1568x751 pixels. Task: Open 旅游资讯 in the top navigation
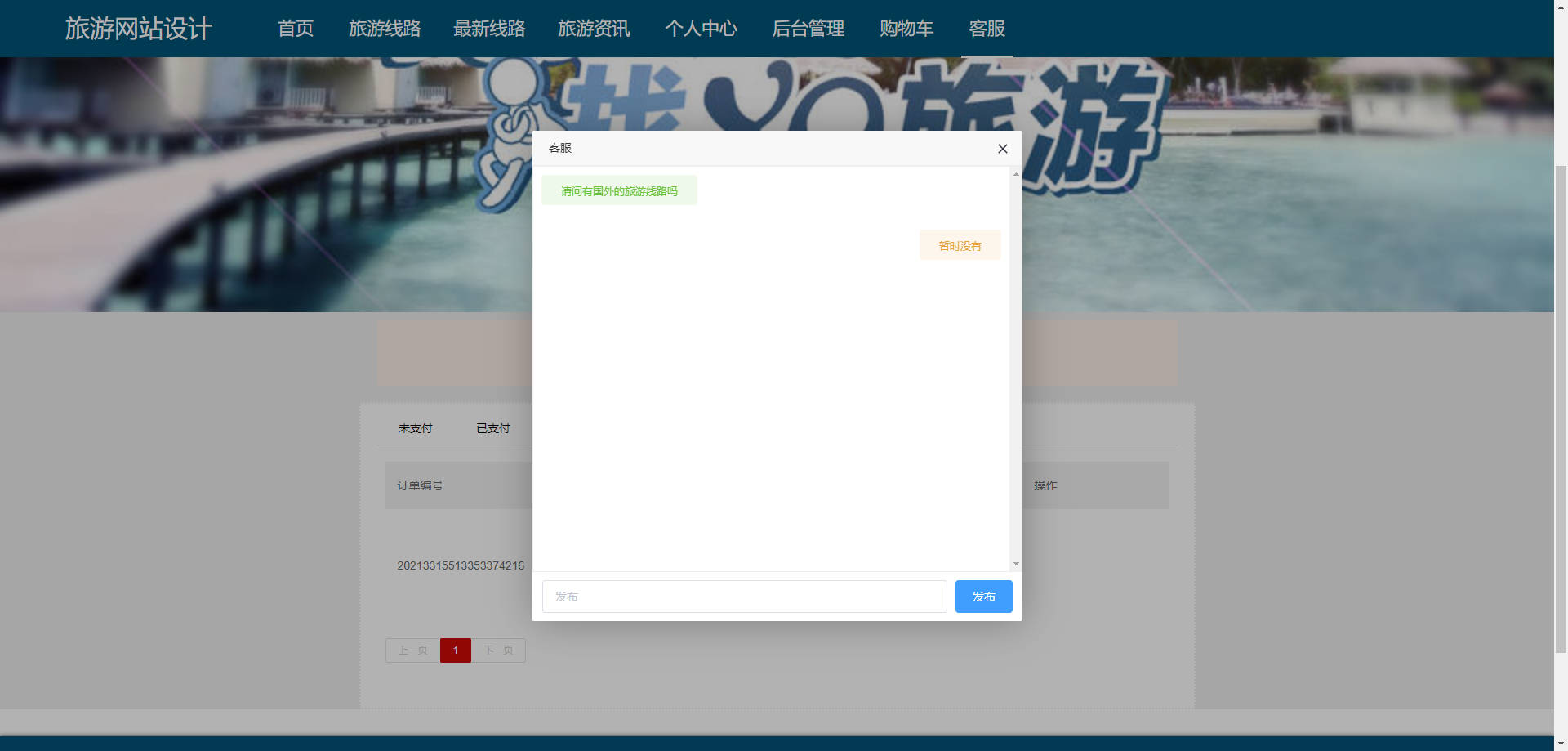(594, 29)
